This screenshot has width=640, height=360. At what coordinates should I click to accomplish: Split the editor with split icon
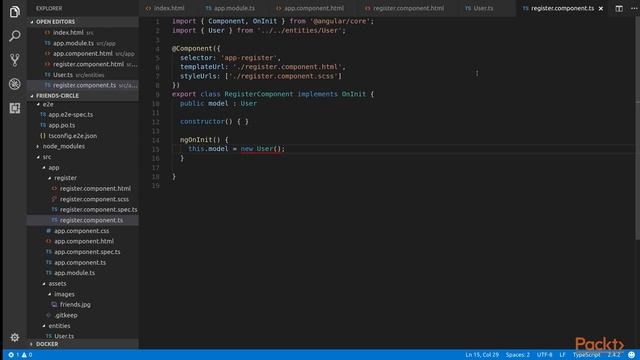pyautogui.click(x=619, y=8)
